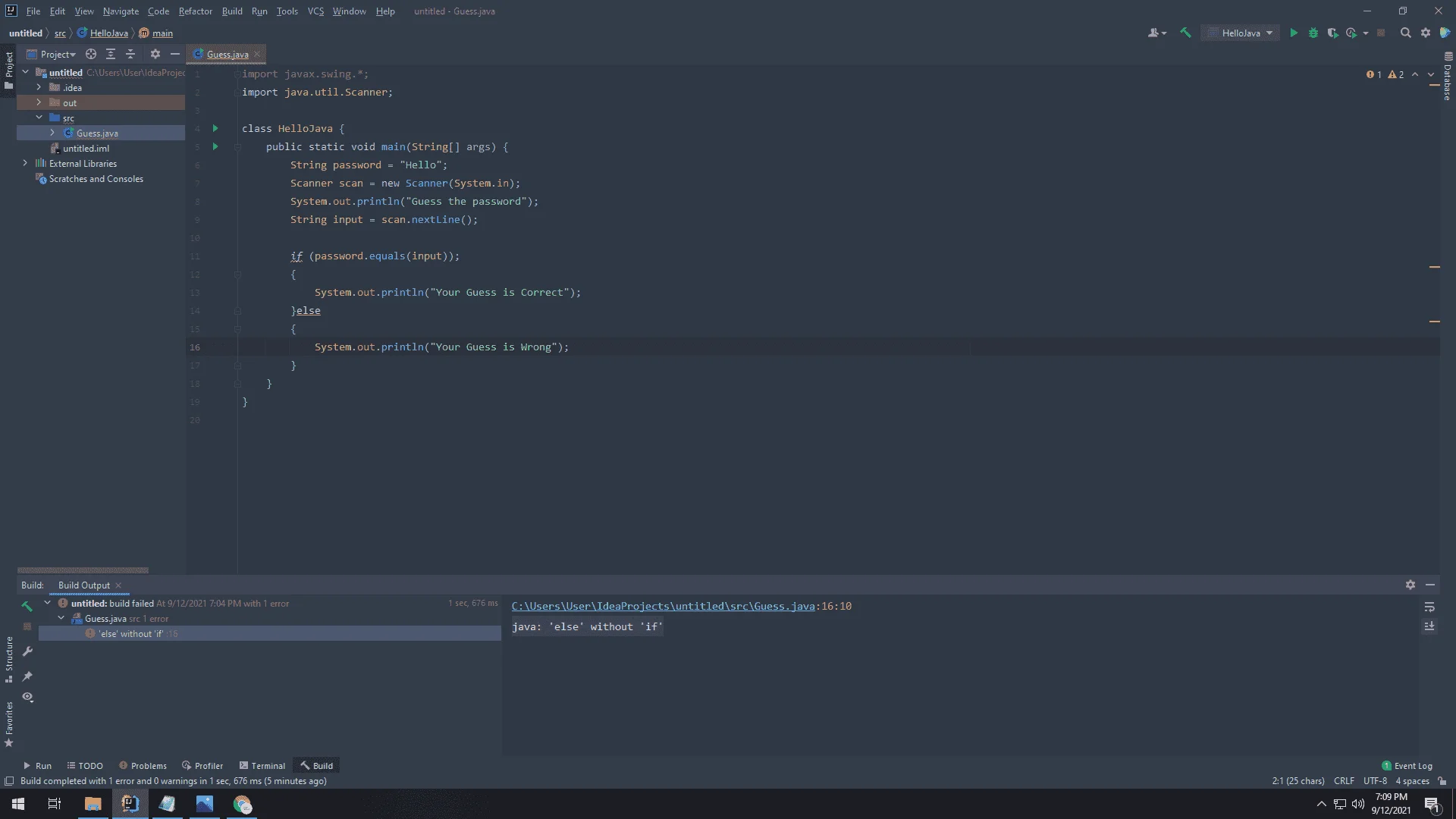Viewport: 1456px width, 819px height.
Task: Open IDE settings gear in top toolbar
Action: pos(1426,33)
